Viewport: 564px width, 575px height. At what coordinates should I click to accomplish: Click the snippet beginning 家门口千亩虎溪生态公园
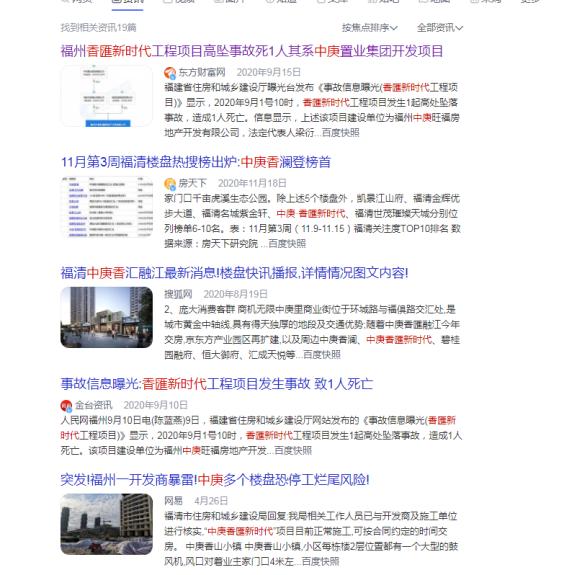[312, 221]
